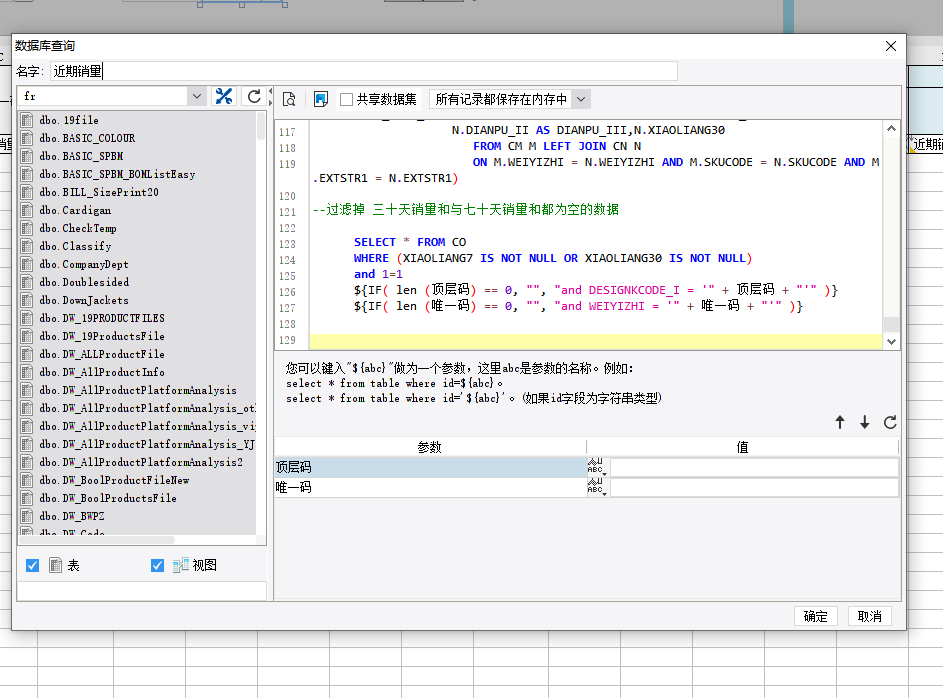Select table dbo.BASIC_SPBM
Viewport: 943px width, 698px height.
coord(81,156)
